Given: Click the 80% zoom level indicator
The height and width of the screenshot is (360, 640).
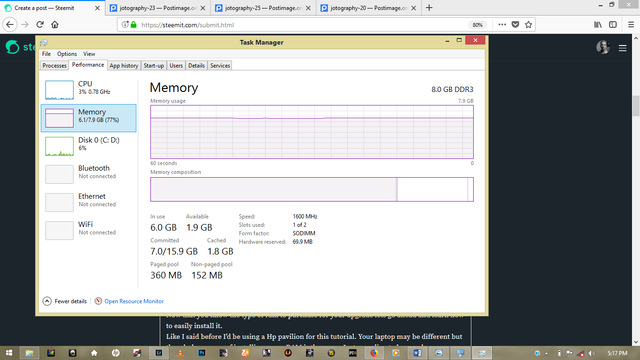Looking at the screenshot, I should point(478,25).
